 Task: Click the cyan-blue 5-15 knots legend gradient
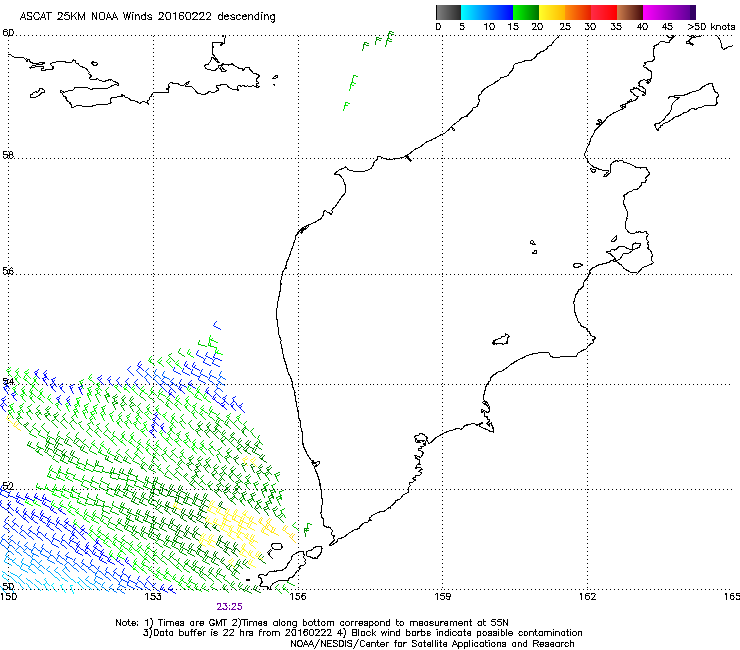(x=487, y=12)
